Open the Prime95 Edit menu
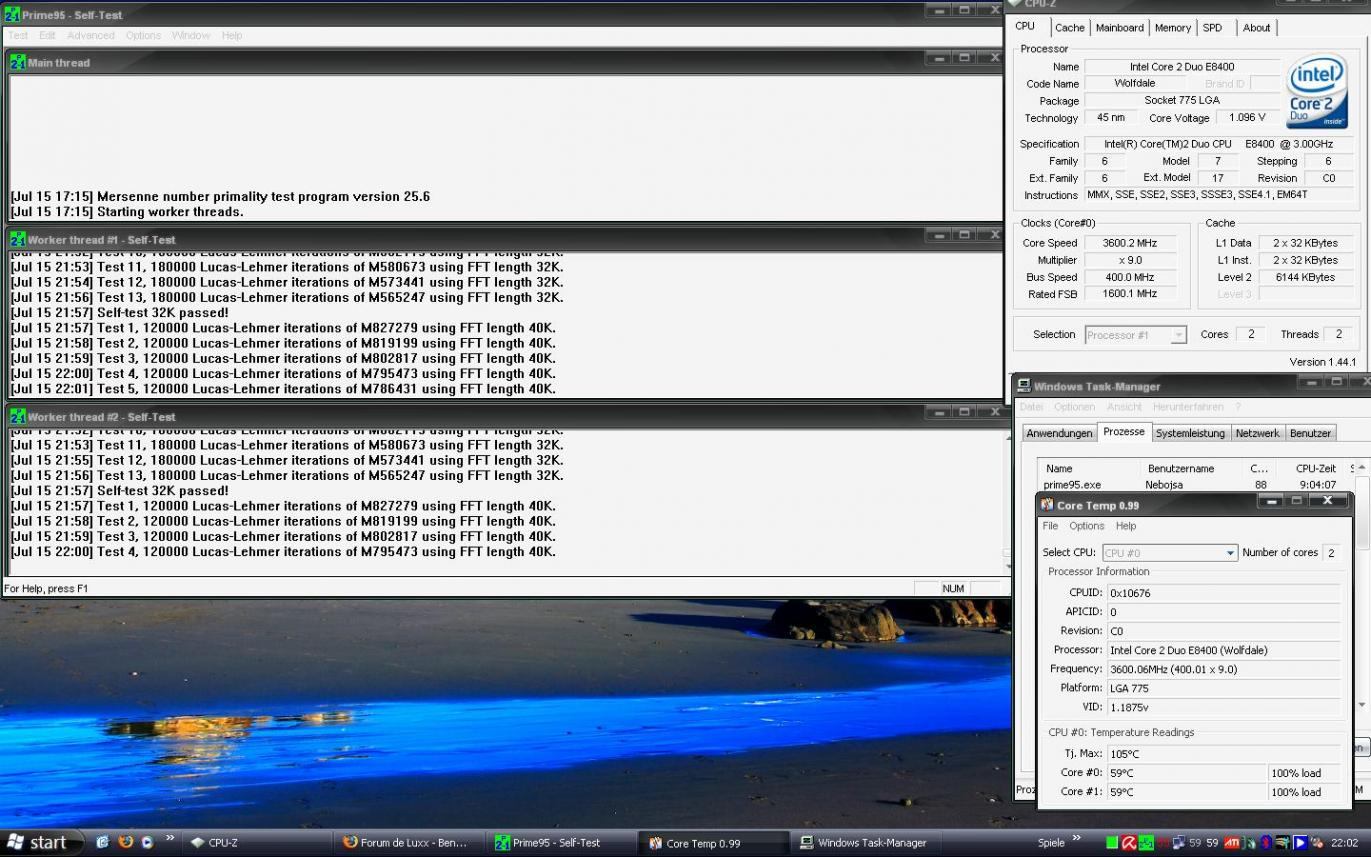This screenshot has width=1371, height=857. coord(47,35)
